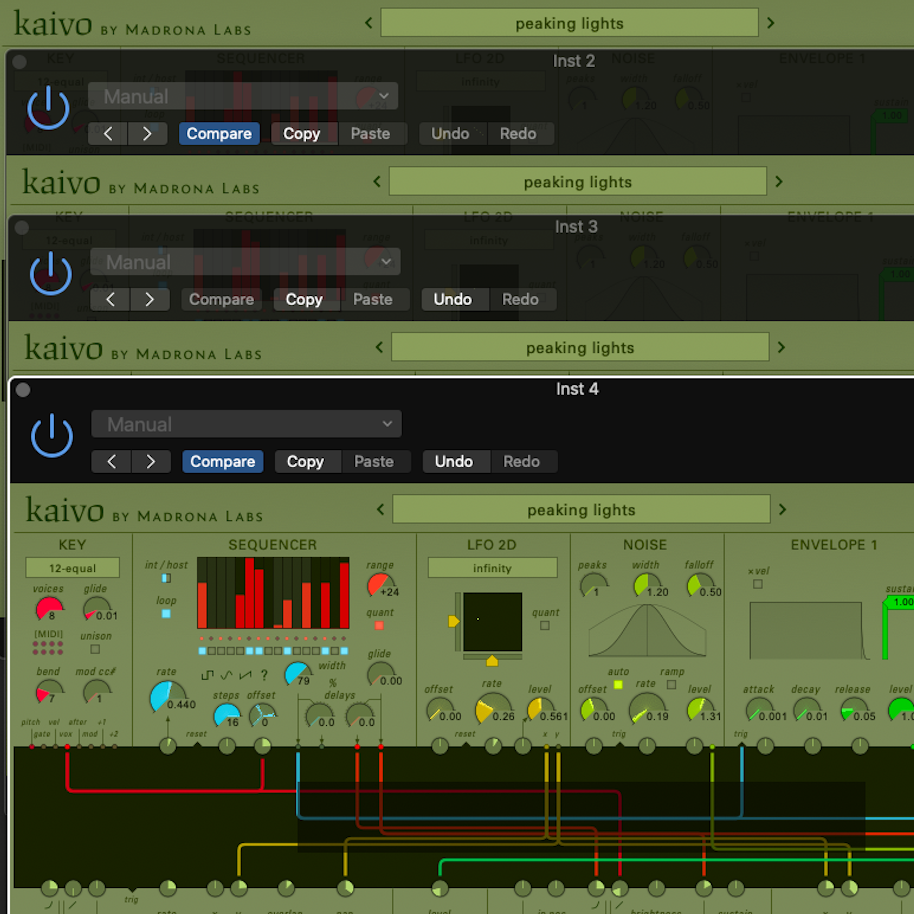The image size is (914, 914).
Task: Click the NOISE spectrum curve display
Action: tap(647, 631)
